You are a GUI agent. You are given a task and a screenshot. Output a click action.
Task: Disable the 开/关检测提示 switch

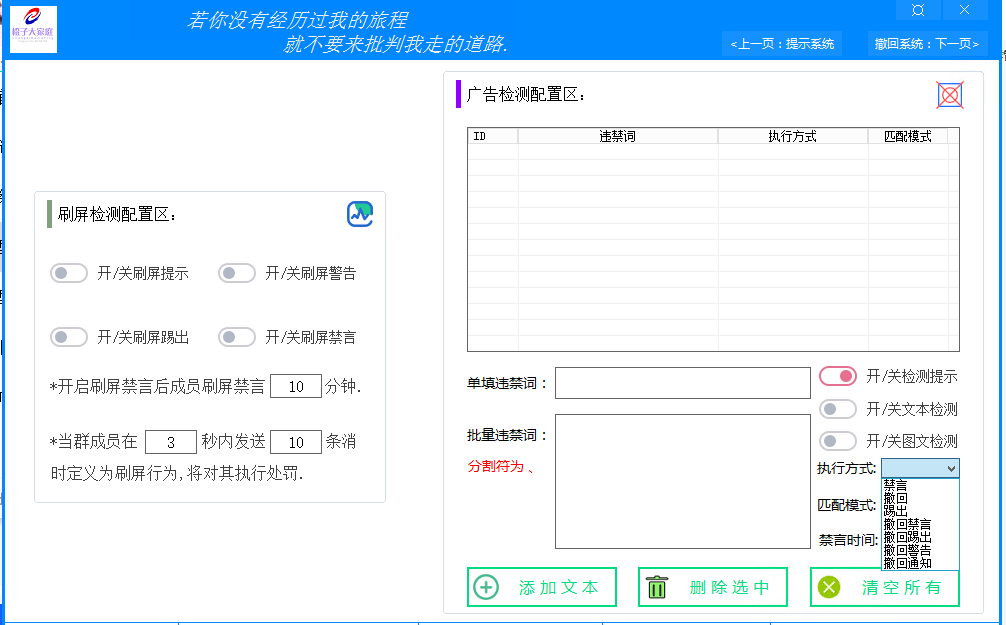[837, 376]
